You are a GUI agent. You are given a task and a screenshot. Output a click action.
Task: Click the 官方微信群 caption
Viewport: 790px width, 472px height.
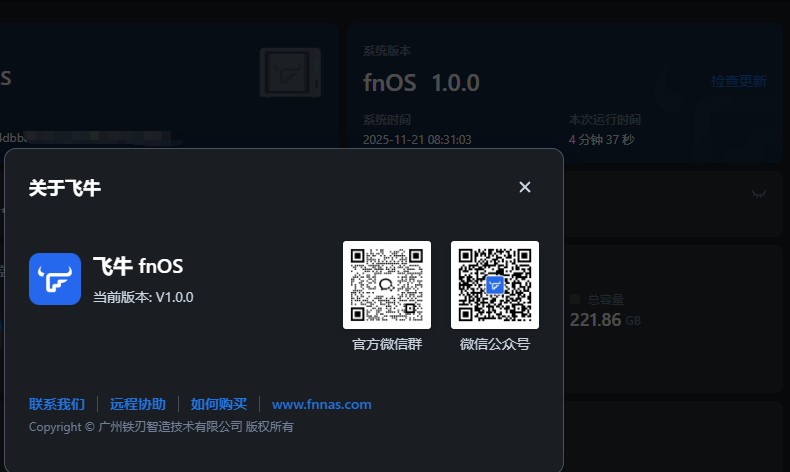387,344
